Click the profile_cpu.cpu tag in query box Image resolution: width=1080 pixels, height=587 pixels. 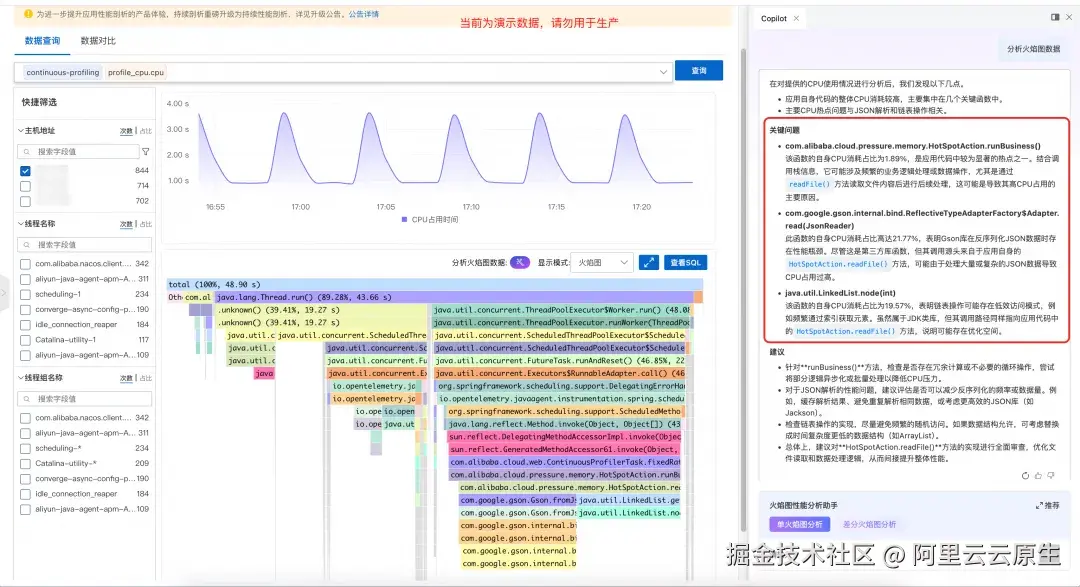click(x=136, y=72)
